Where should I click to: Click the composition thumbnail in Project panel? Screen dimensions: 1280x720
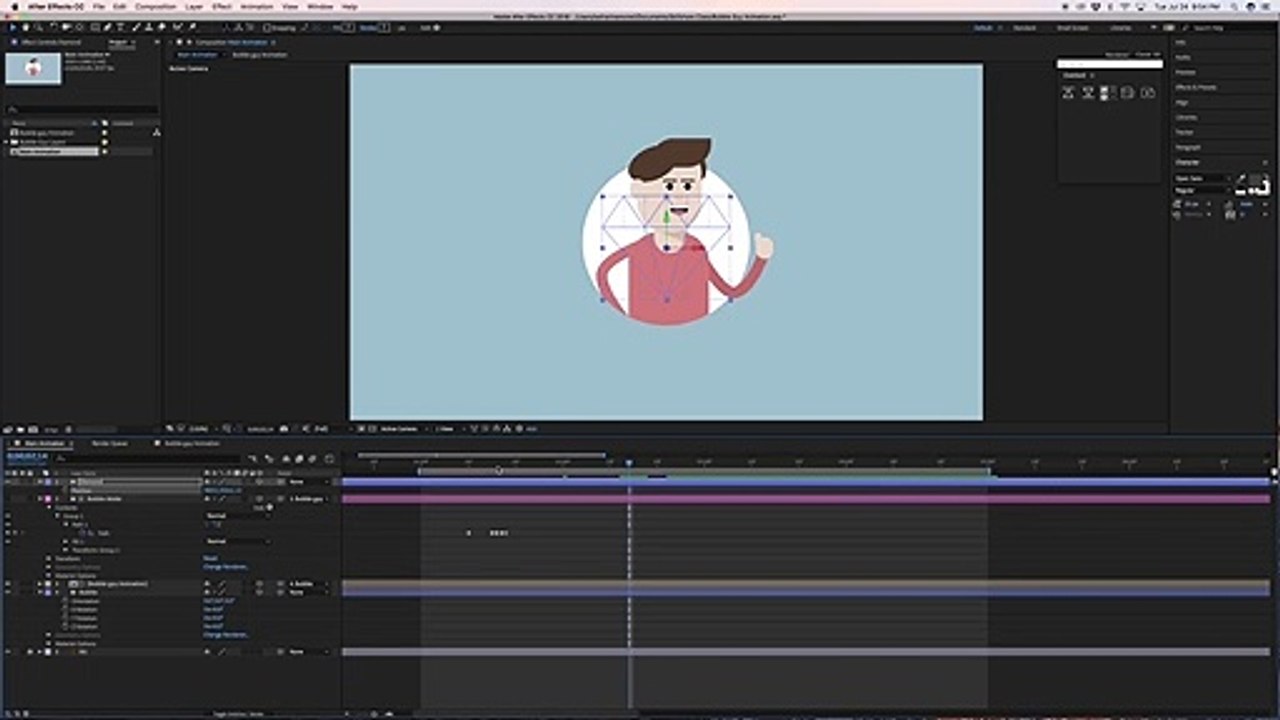tap(33, 68)
